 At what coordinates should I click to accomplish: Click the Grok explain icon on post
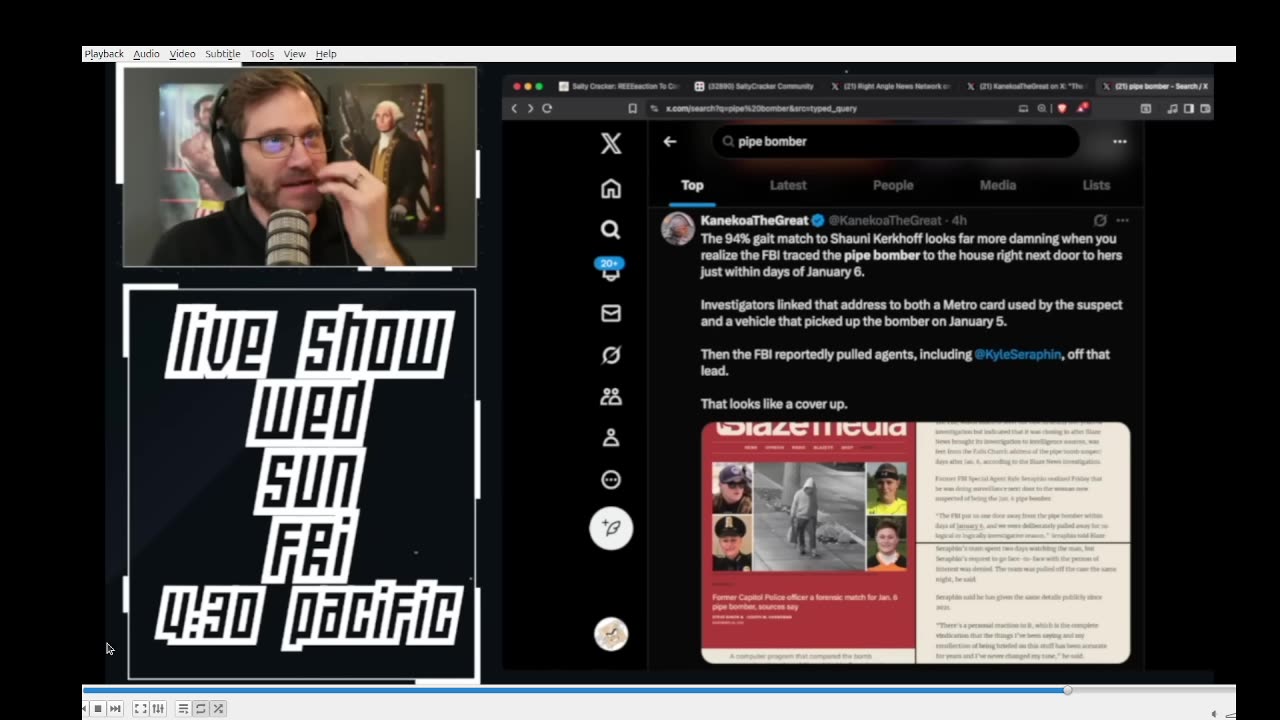coord(1100,220)
